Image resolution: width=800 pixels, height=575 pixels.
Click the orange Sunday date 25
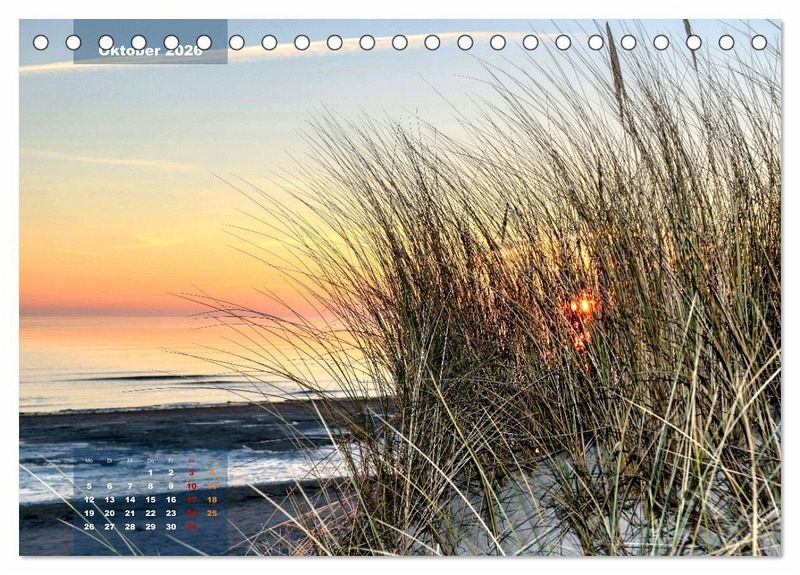coord(212,513)
